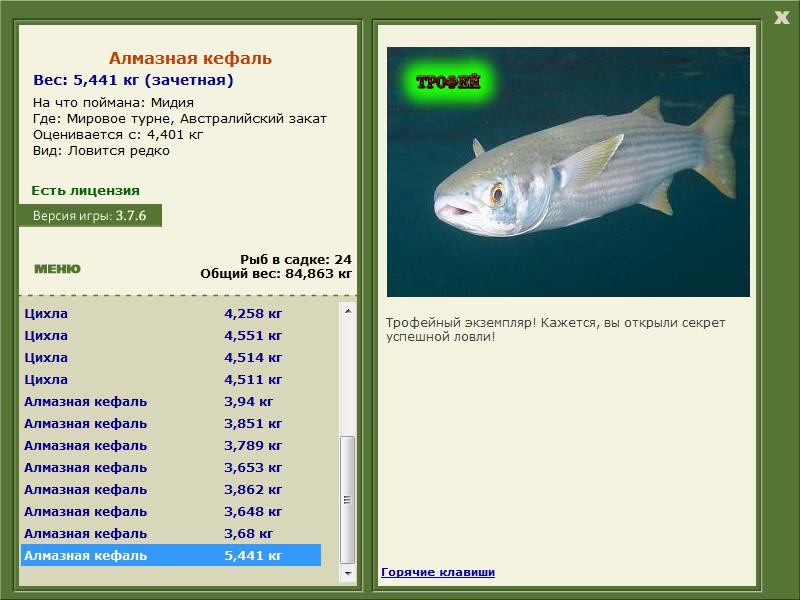The height and width of the screenshot is (600, 800).
Task: Click the scroll up arrow of fish list
Action: [348, 311]
